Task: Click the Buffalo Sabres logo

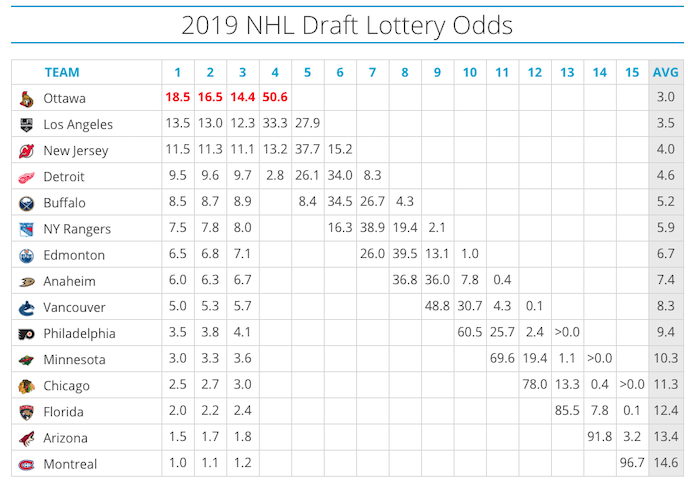Action: pos(26,203)
